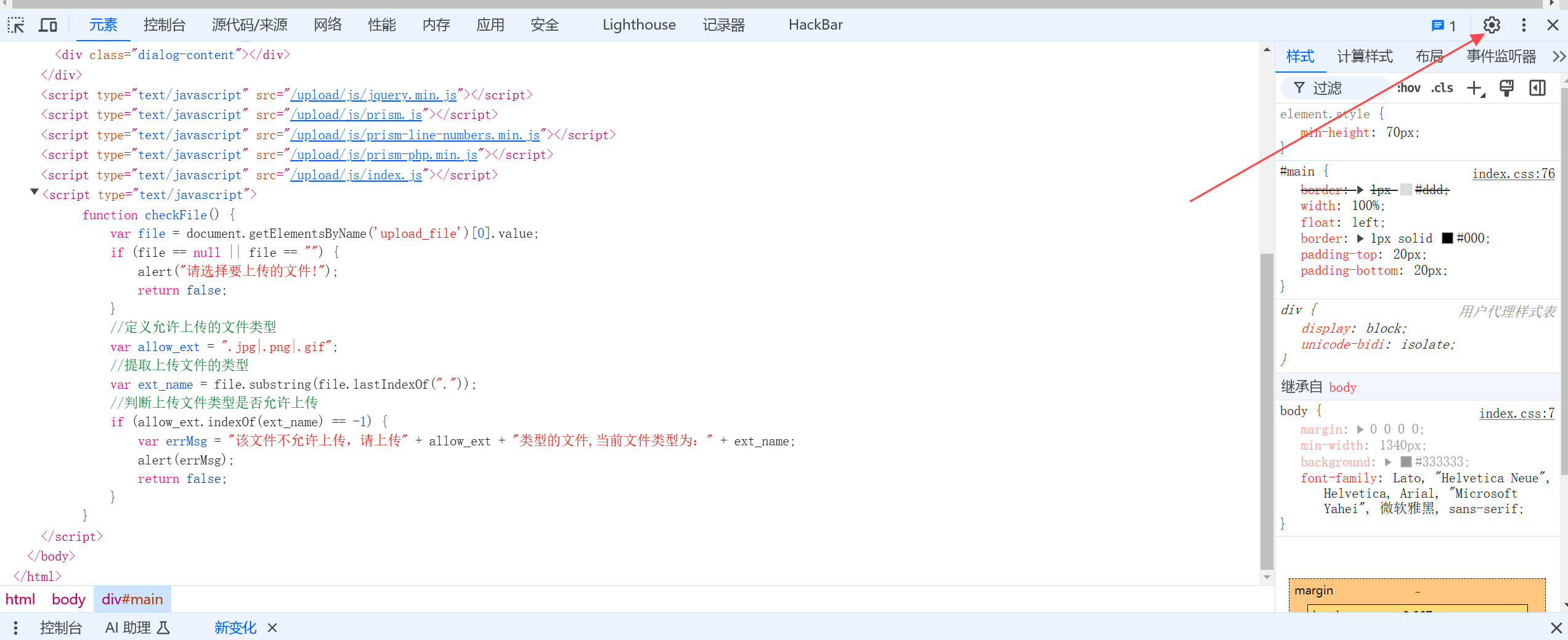Add a new style rule plus icon
Image resolution: width=1568 pixels, height=640 pixels.
tap(1475, 89)
